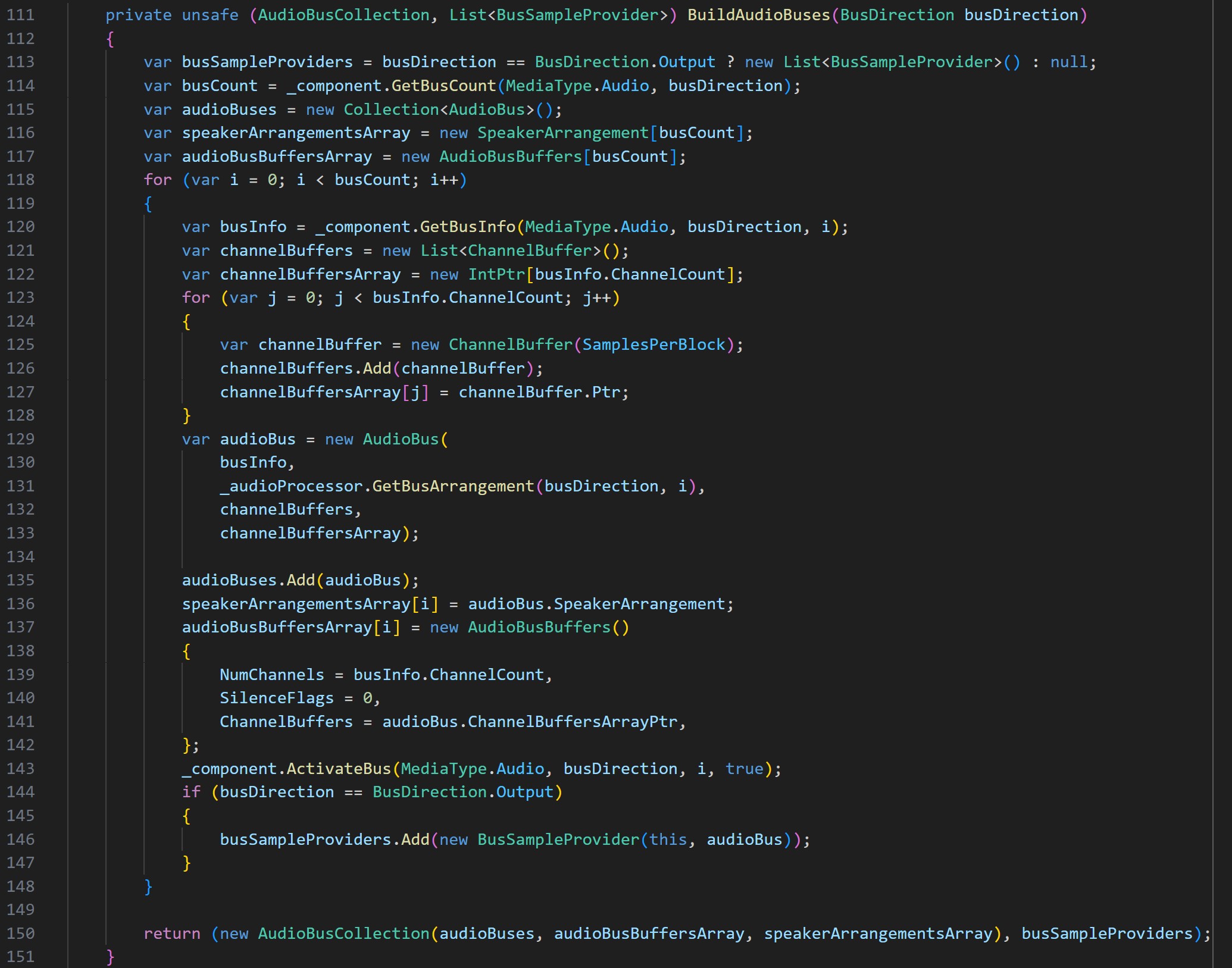
Task: Click 'Collection<AudioBus>' type on line 115
Action: (x=439, y=109)
